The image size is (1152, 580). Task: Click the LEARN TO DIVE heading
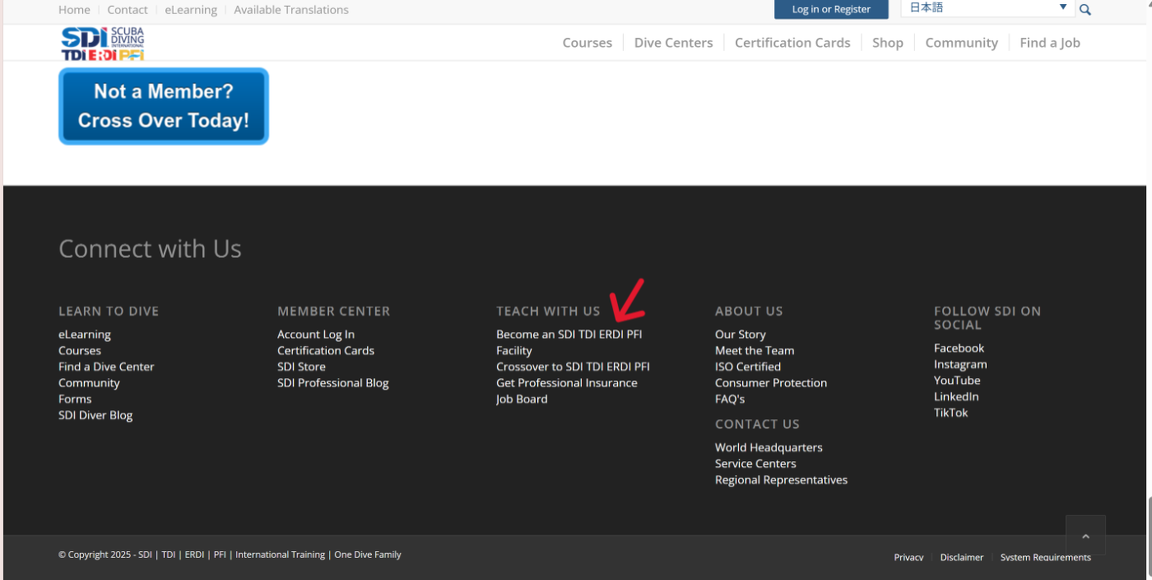(x=109, y=312)
